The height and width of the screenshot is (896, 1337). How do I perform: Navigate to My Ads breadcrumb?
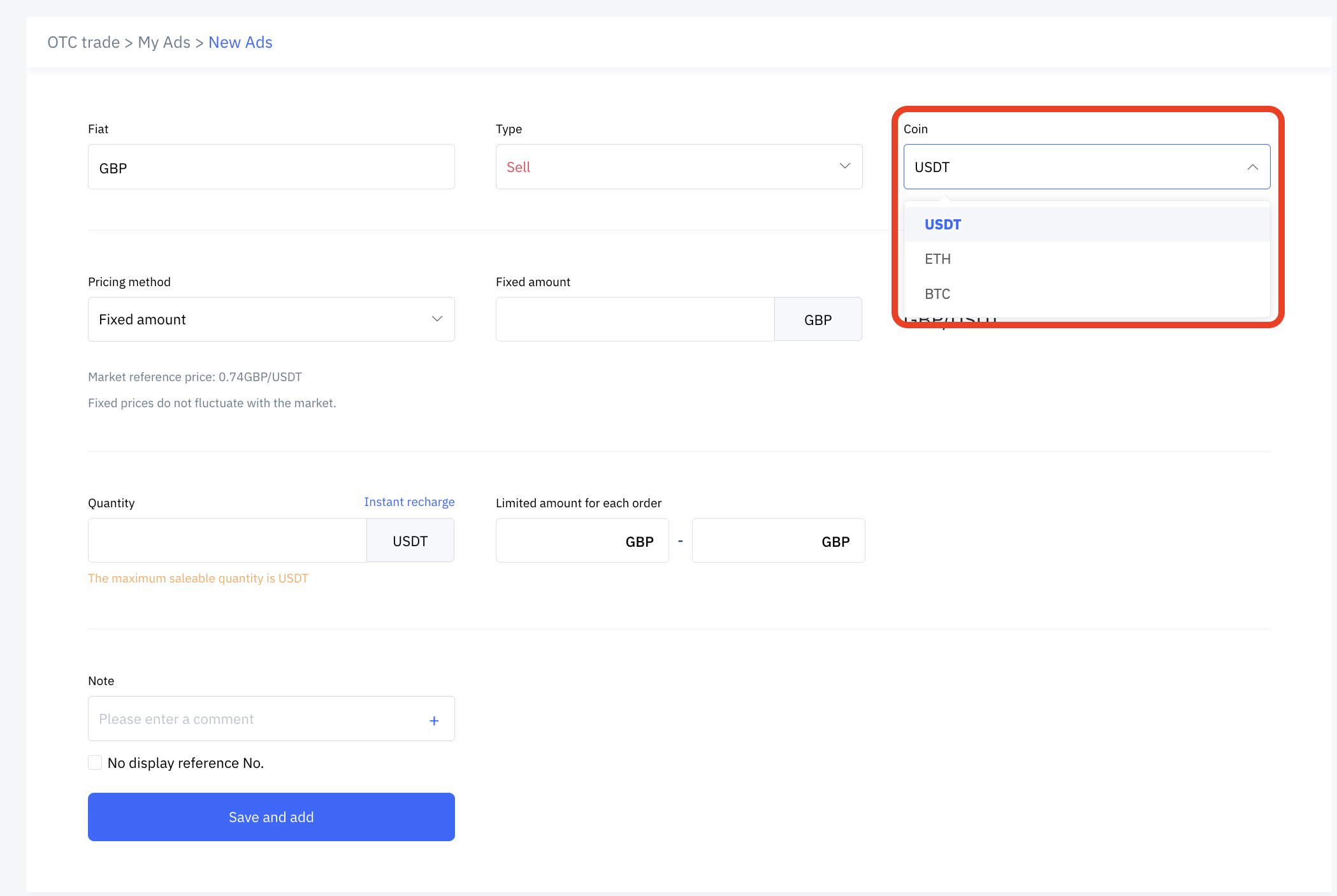(x=164, y=42)
